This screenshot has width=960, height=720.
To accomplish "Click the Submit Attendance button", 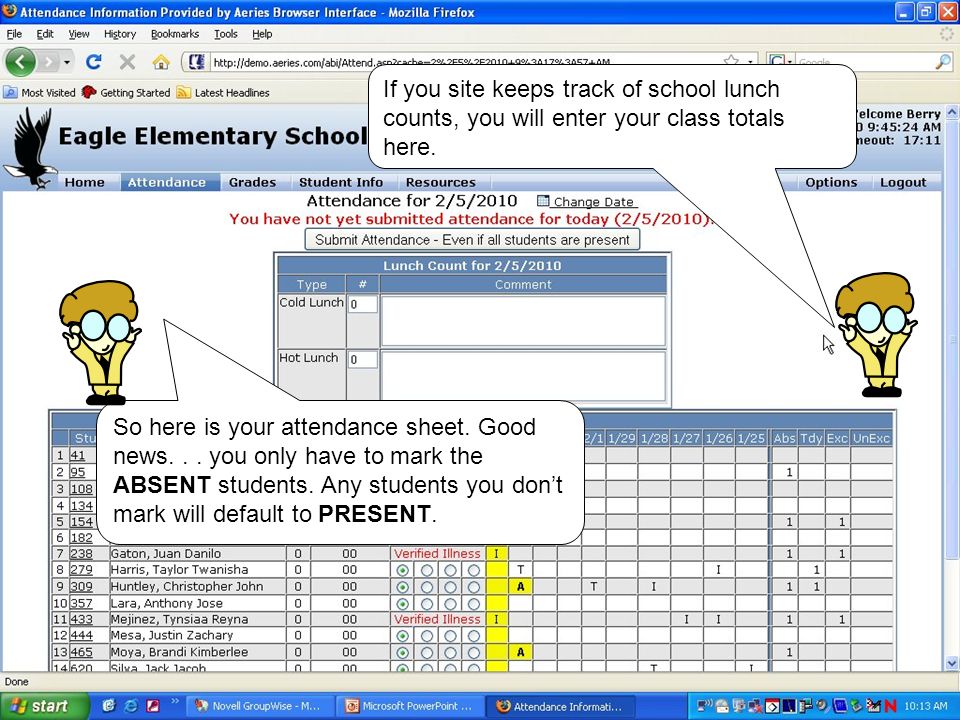I will [x=472, y=240].
